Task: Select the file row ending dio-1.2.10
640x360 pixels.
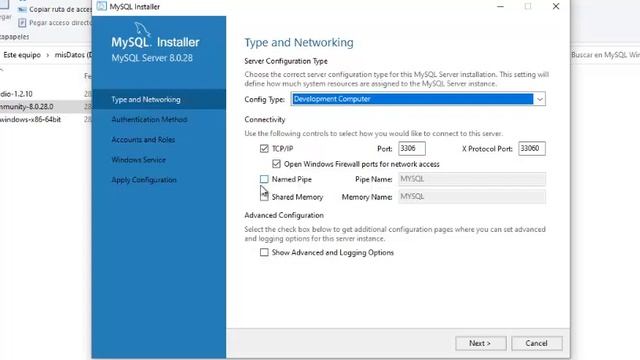Action: (46, 94)
